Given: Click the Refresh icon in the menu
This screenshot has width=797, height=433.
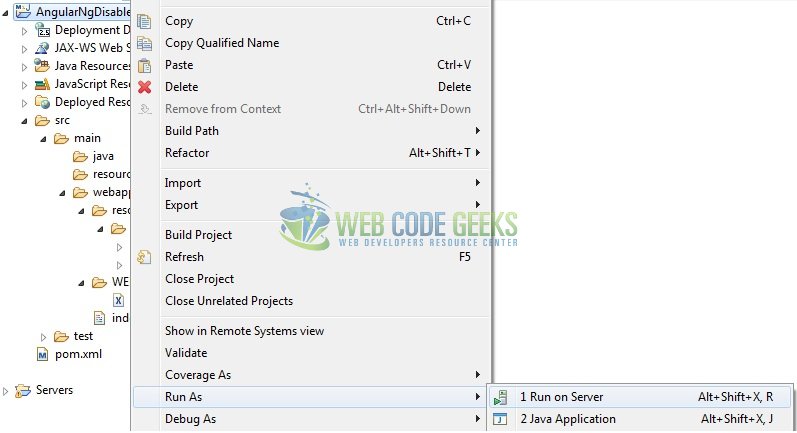Looking at the screenshot, I should (144, 257).
